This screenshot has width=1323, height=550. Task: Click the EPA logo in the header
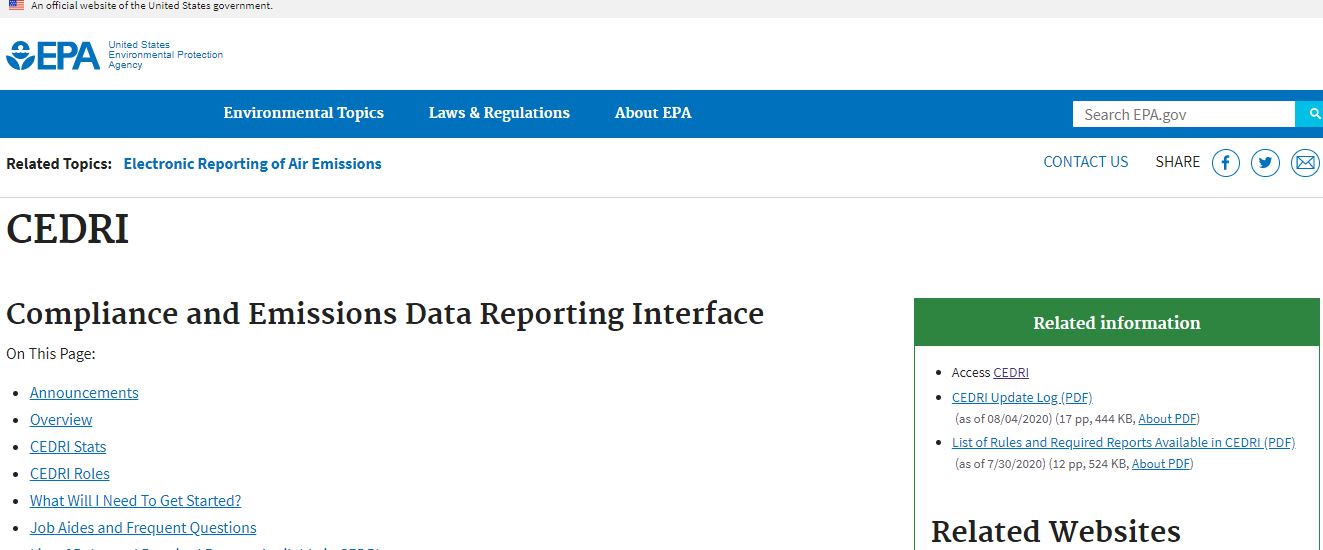click(x=54, y=55)
